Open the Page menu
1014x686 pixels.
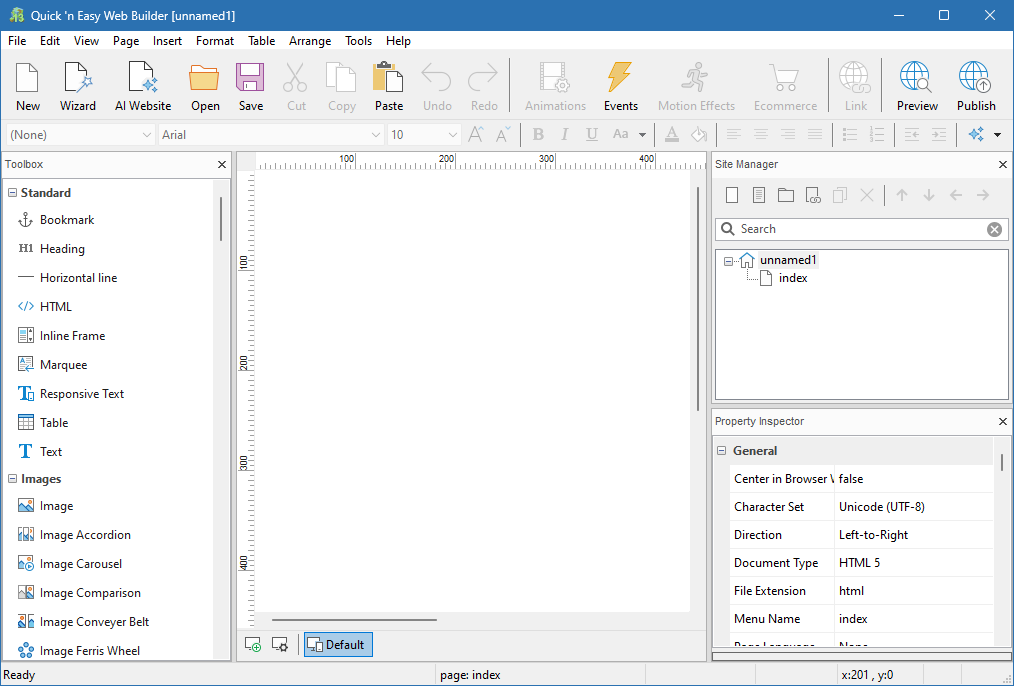[x=125, y=41]
